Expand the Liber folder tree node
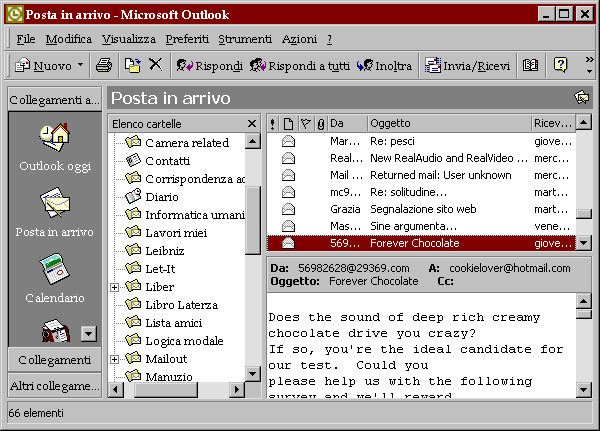The image size is (600, 431). click(114, 287)
